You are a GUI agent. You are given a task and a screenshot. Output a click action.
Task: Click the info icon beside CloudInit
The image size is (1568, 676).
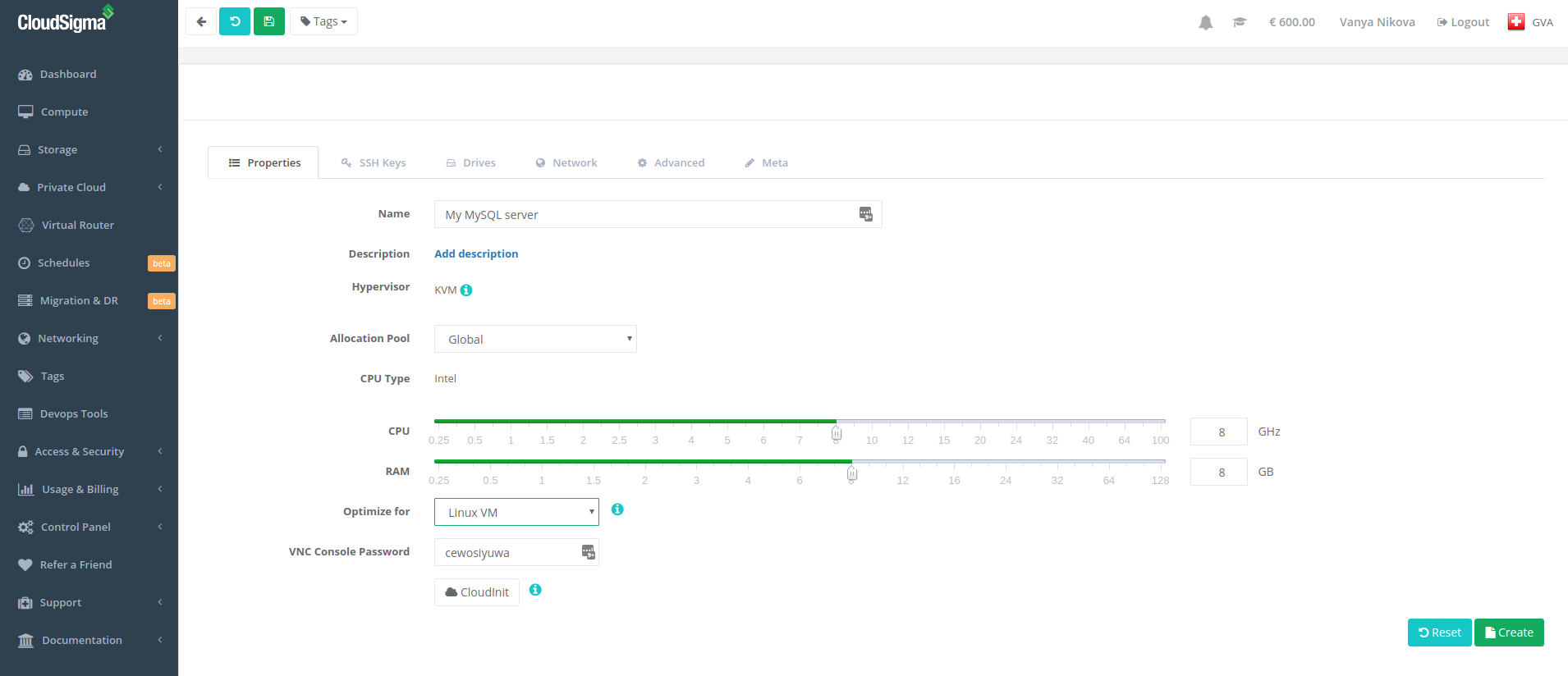[x=535, y=590]
